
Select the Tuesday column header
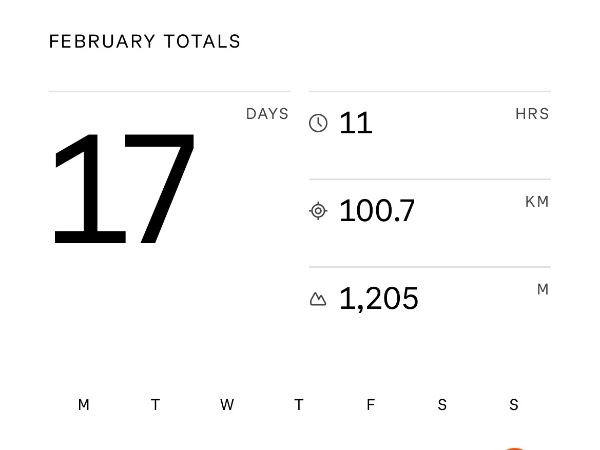click(x=155, y=405)
